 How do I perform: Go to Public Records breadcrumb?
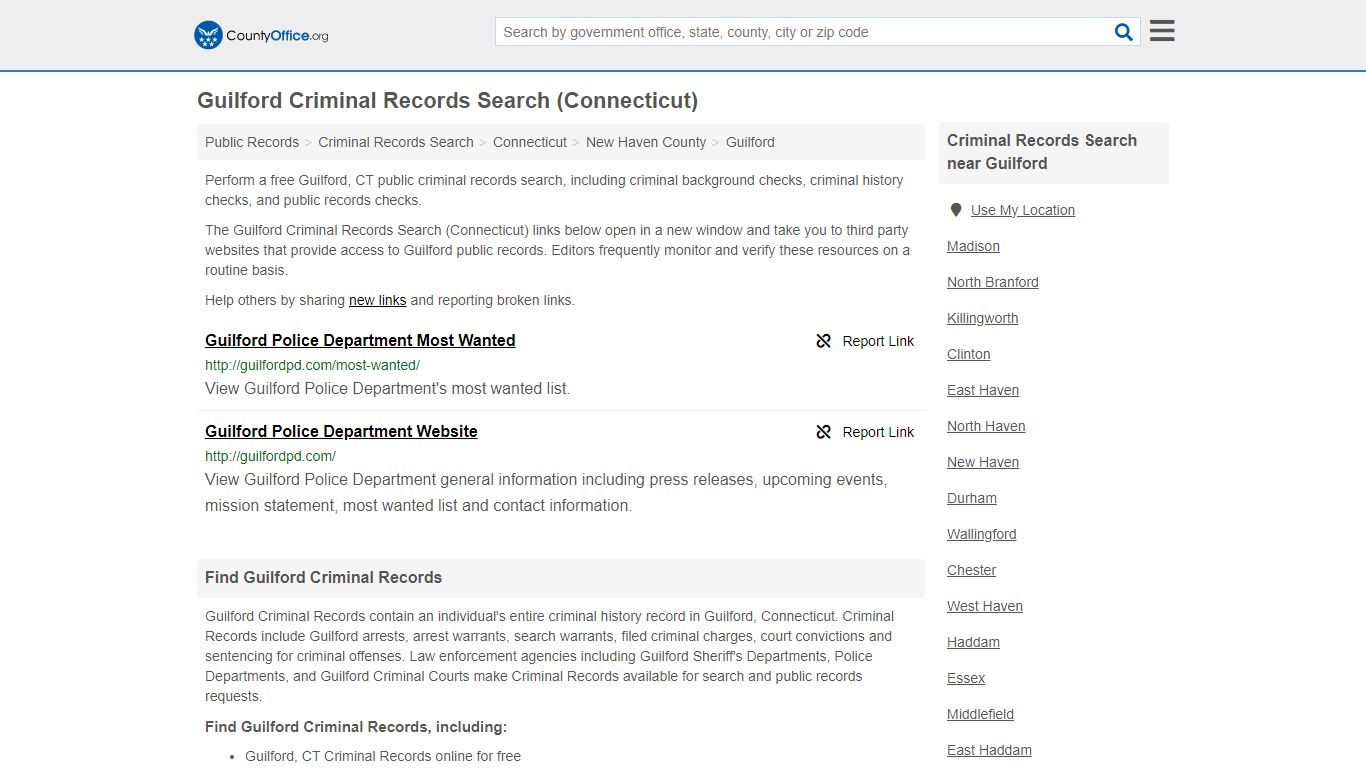point(252,142)
